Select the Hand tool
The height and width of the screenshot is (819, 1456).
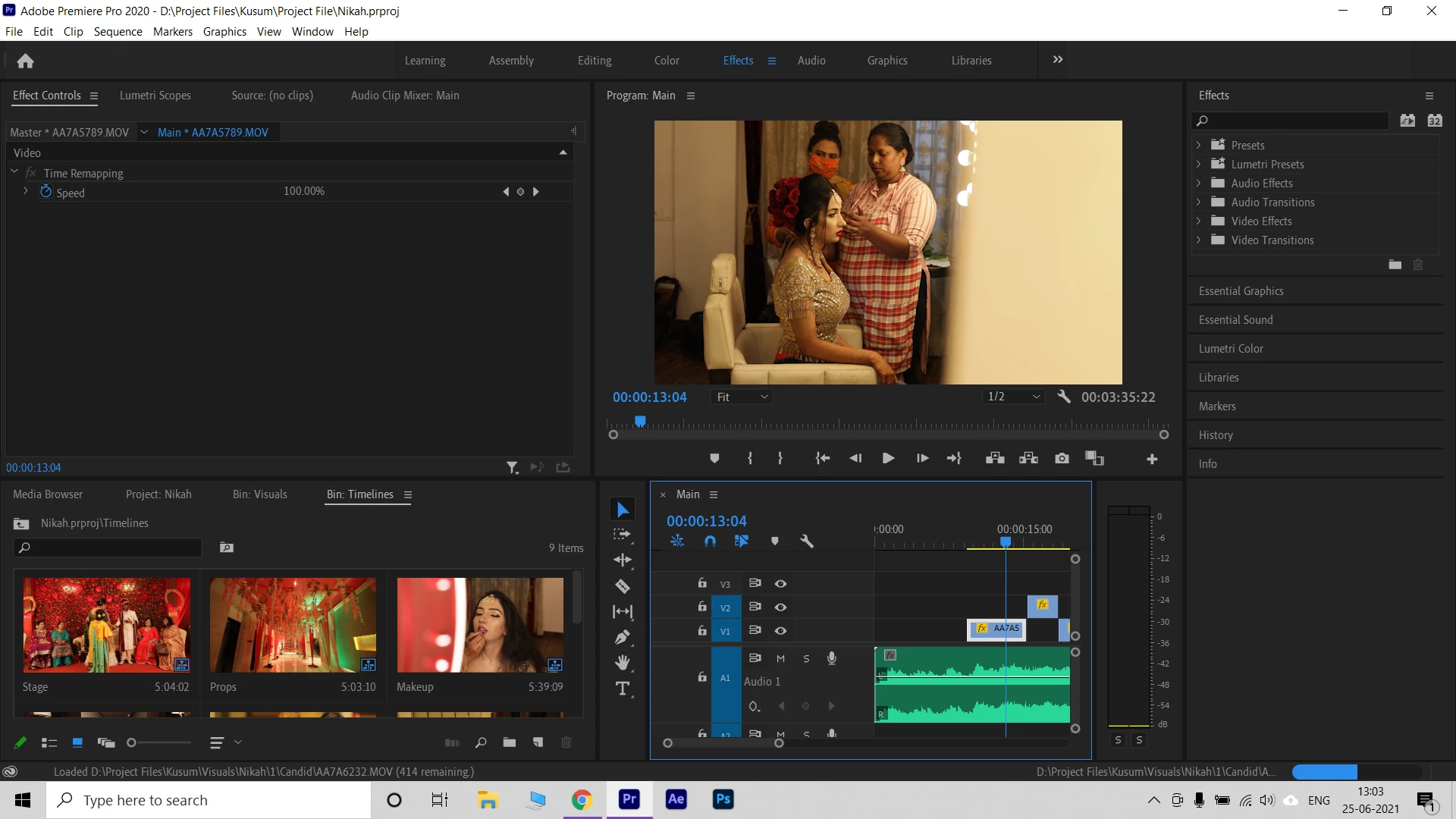click(623, 663)
